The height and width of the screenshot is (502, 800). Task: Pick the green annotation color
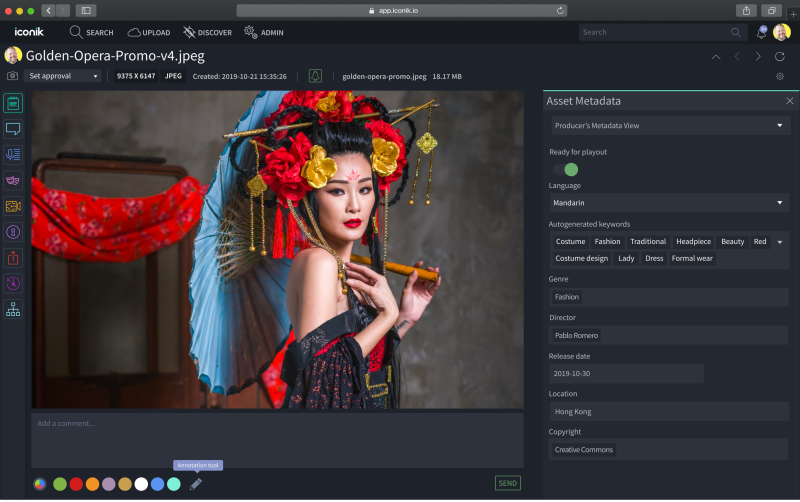point(60,484)
